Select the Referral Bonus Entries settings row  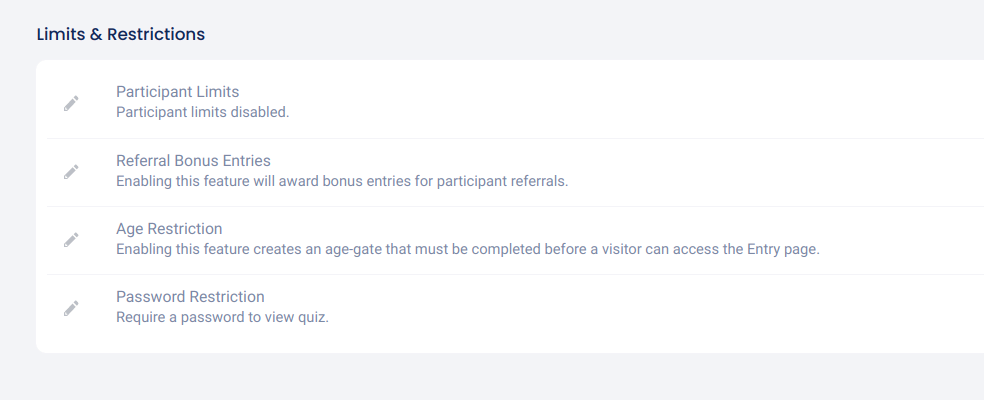coord(700,171)
